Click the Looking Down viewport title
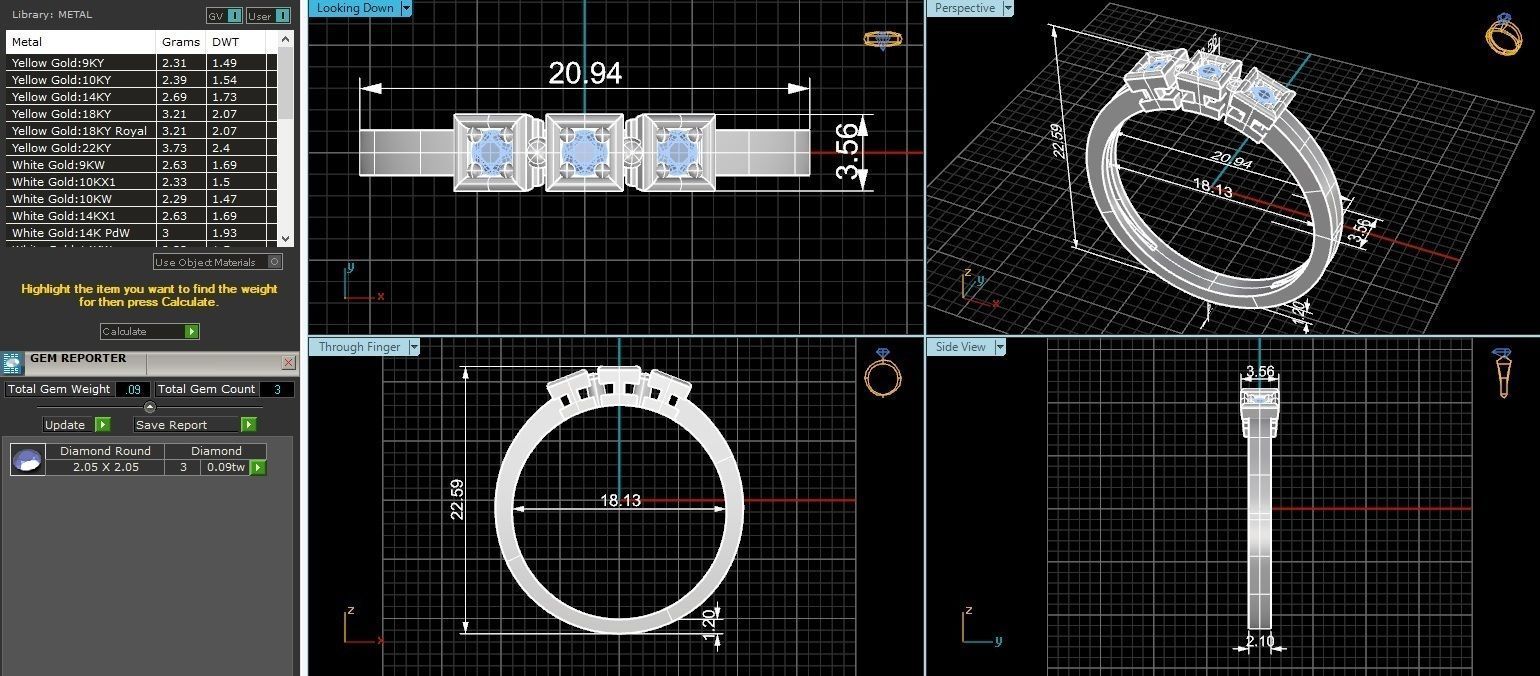The width and height of the screenshot is (1540, 676). tap(355, 8)
